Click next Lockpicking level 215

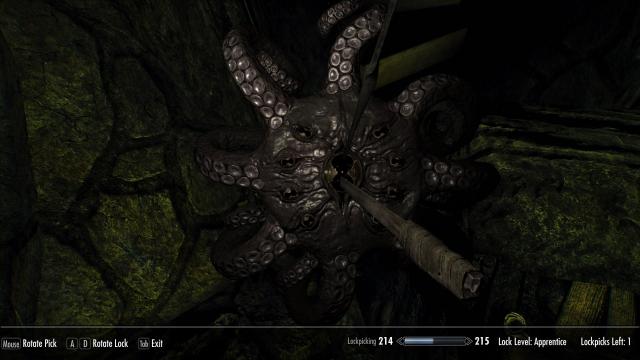[x=482, y=341]
